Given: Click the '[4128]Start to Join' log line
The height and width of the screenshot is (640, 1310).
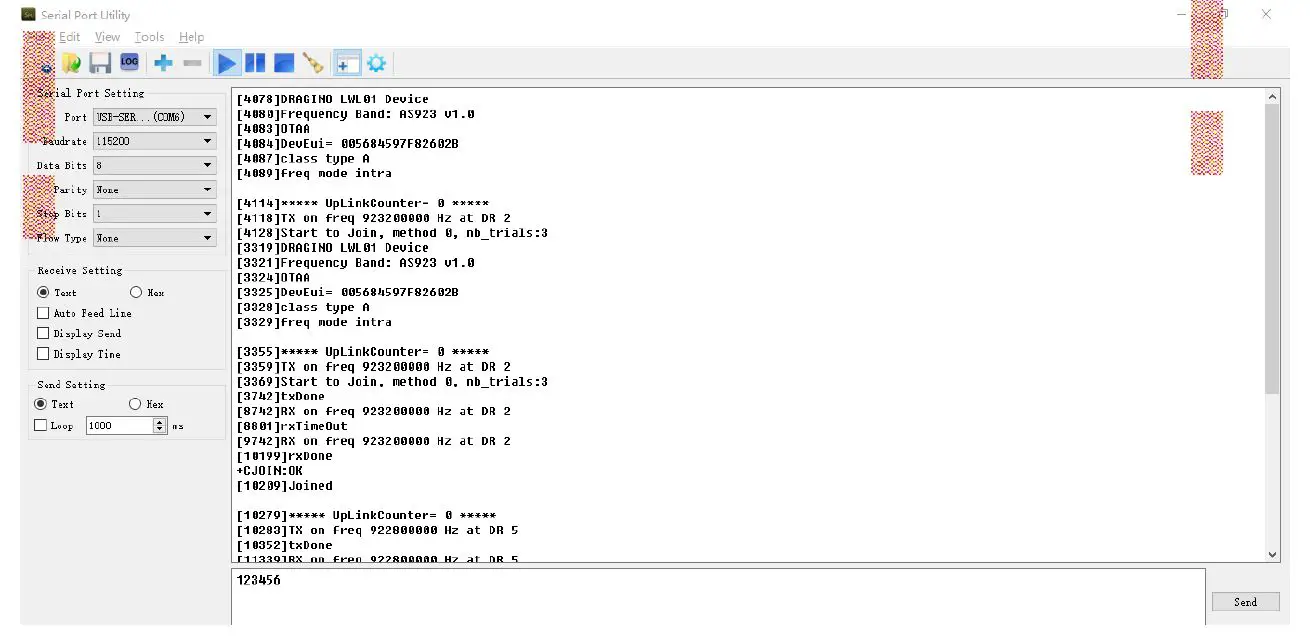Looking at the screenshot, I should pos(392,233).
